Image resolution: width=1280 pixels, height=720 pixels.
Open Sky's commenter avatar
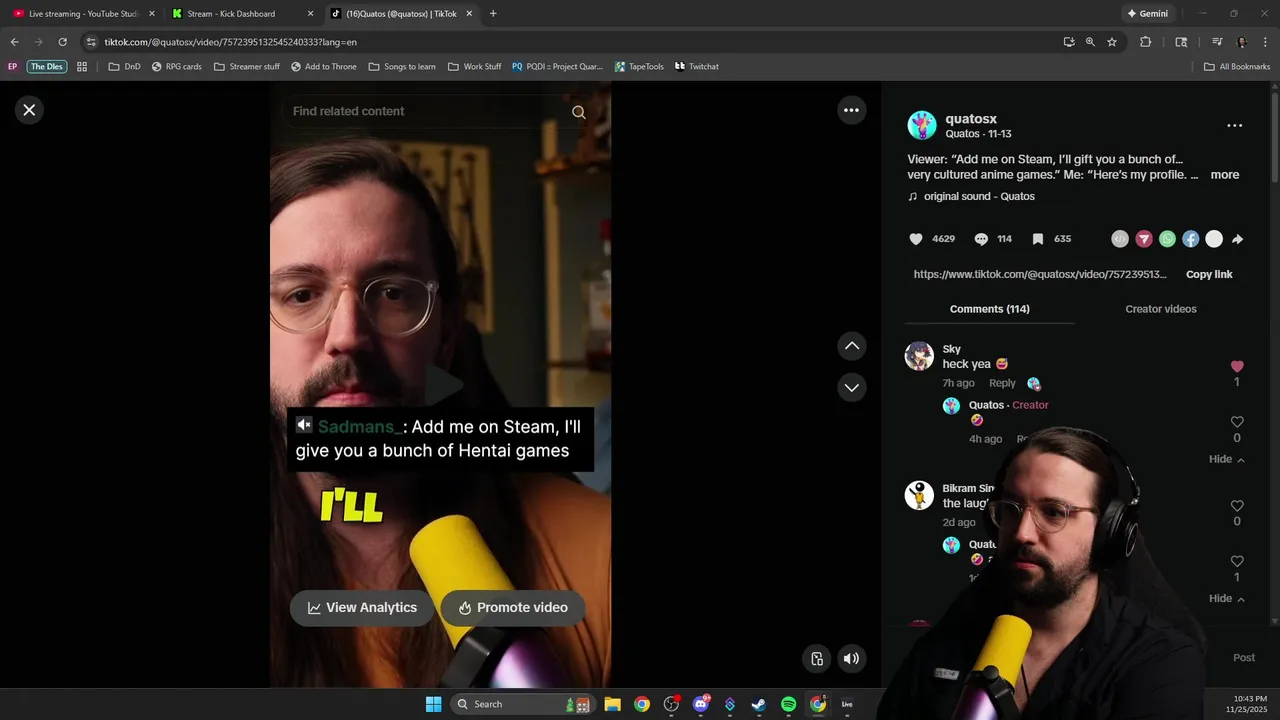[919, 356]
